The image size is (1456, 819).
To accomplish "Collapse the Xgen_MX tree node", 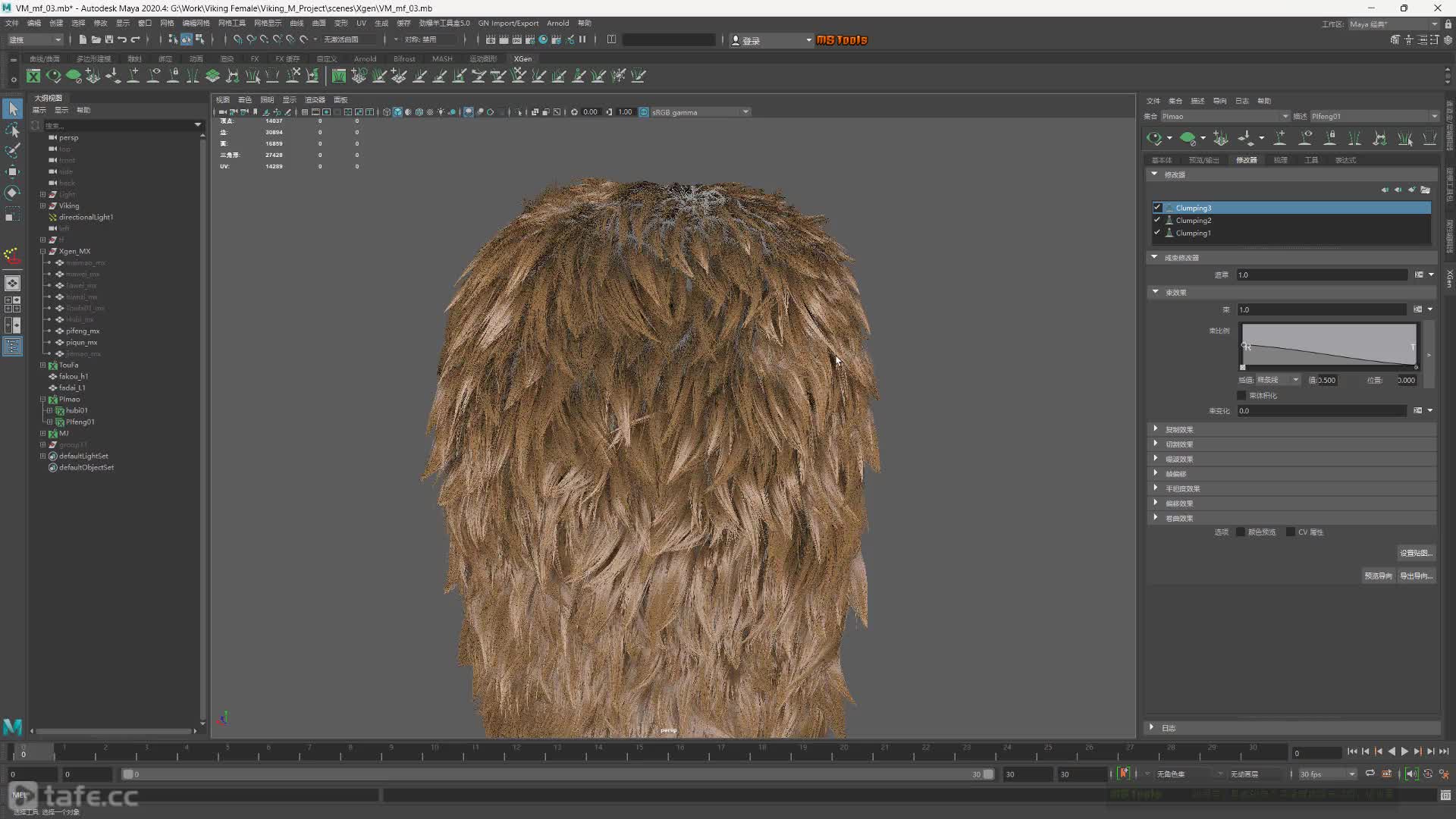I will [x=43, y=251].
